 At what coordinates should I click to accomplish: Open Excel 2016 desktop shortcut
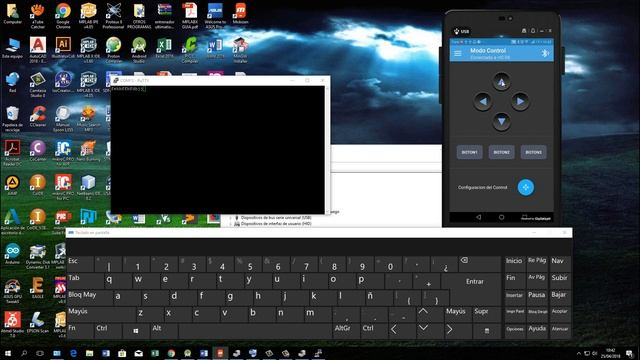(164, 47)
